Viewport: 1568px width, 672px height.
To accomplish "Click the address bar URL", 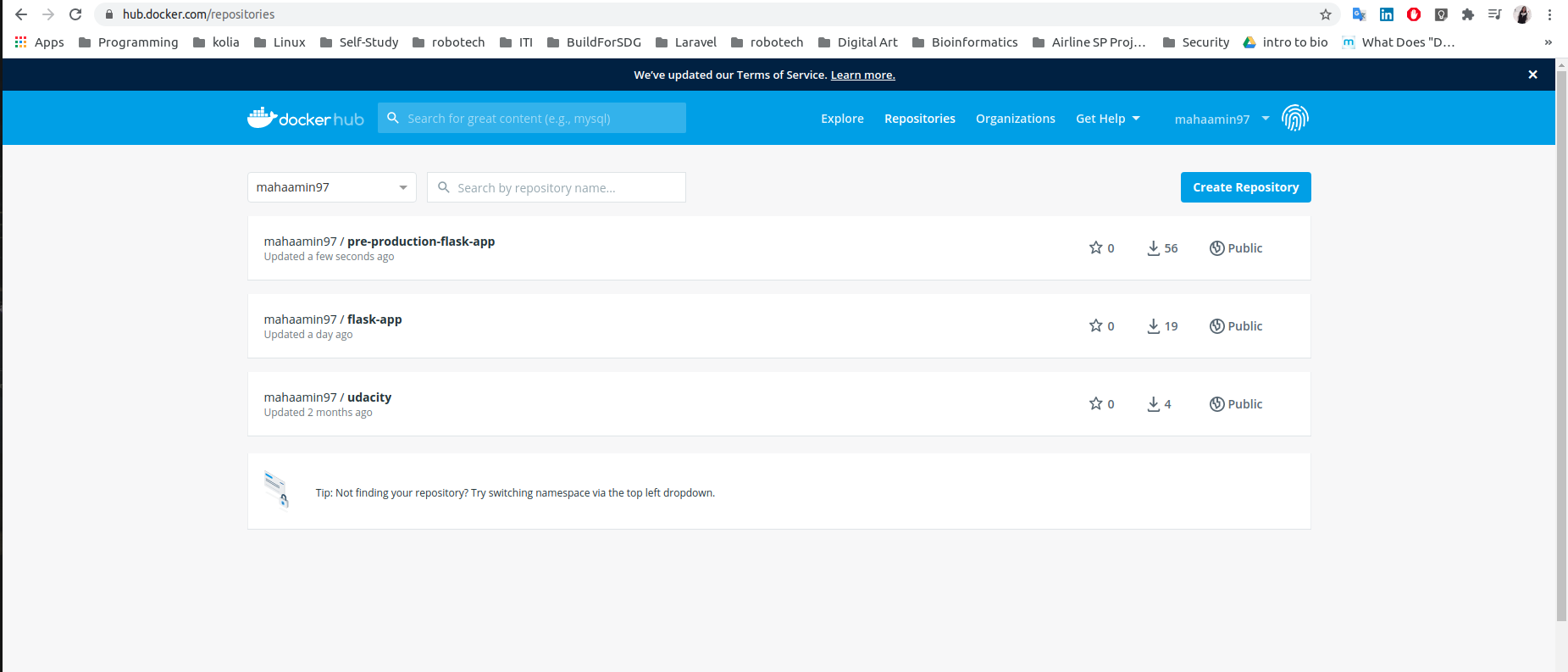I will 198,14.
